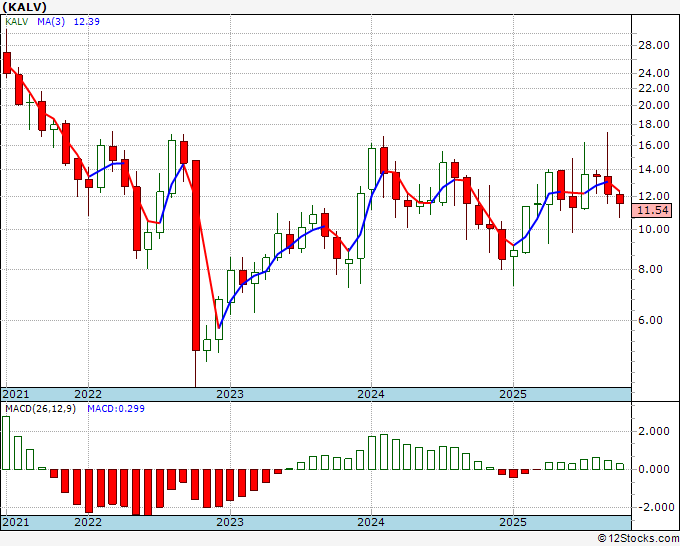Click 2025 on the MACD panel timeline
680x546 pixels.
[x=513, y=522]
